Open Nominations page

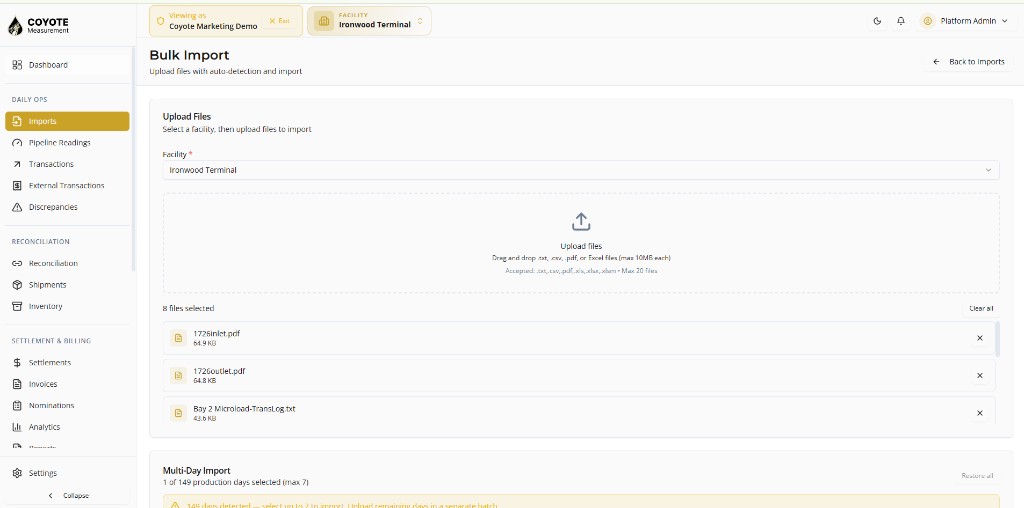click(x=67, y=405)
